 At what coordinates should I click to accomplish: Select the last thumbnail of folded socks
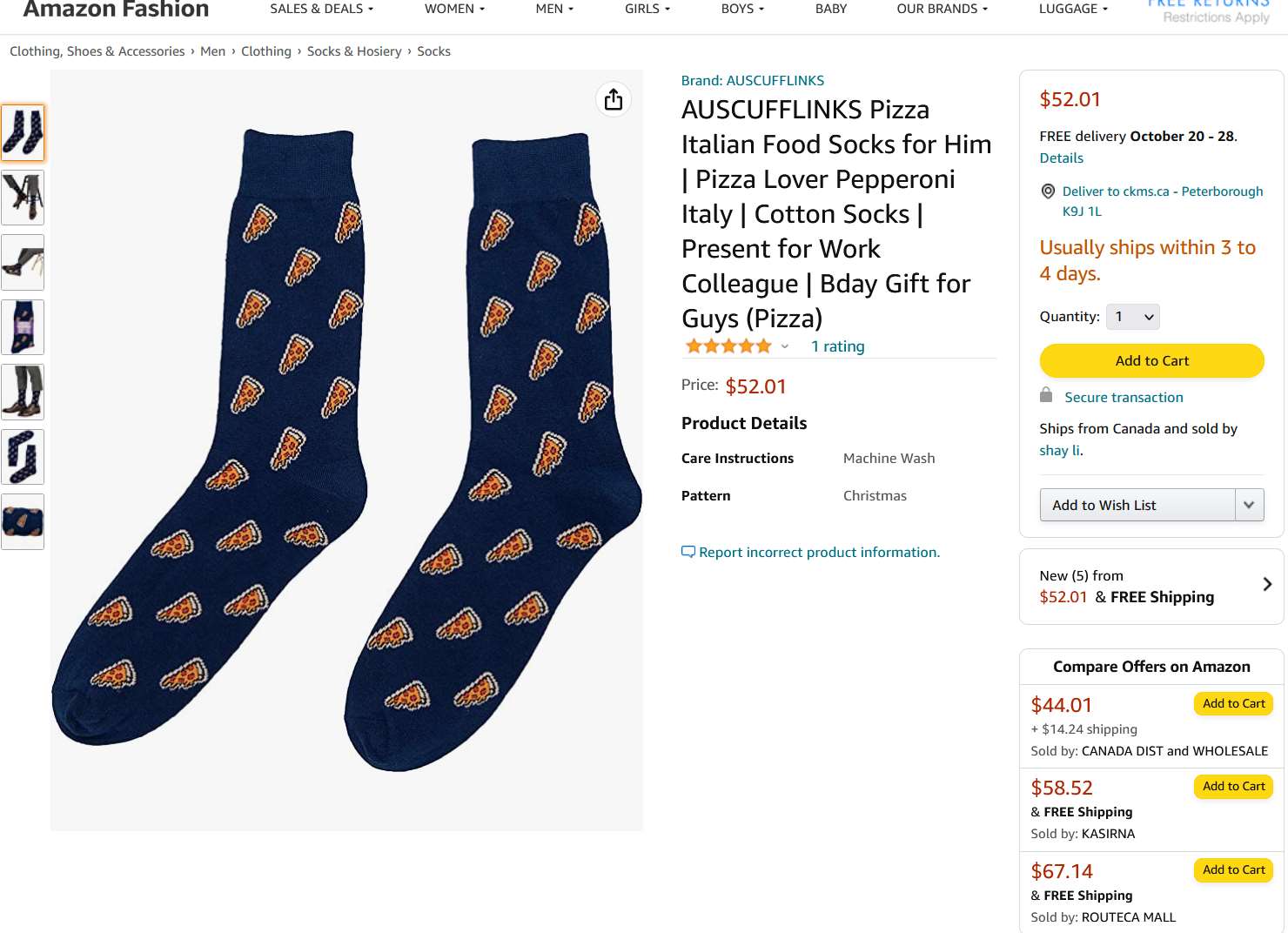pyautogui.click(x=23, y=521)
